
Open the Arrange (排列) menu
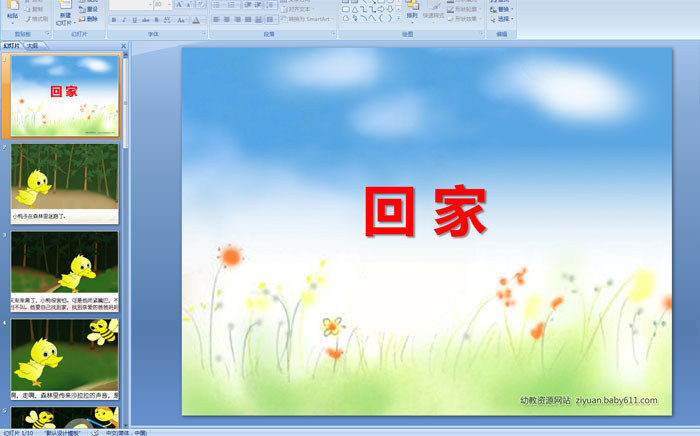pos(412,11)
